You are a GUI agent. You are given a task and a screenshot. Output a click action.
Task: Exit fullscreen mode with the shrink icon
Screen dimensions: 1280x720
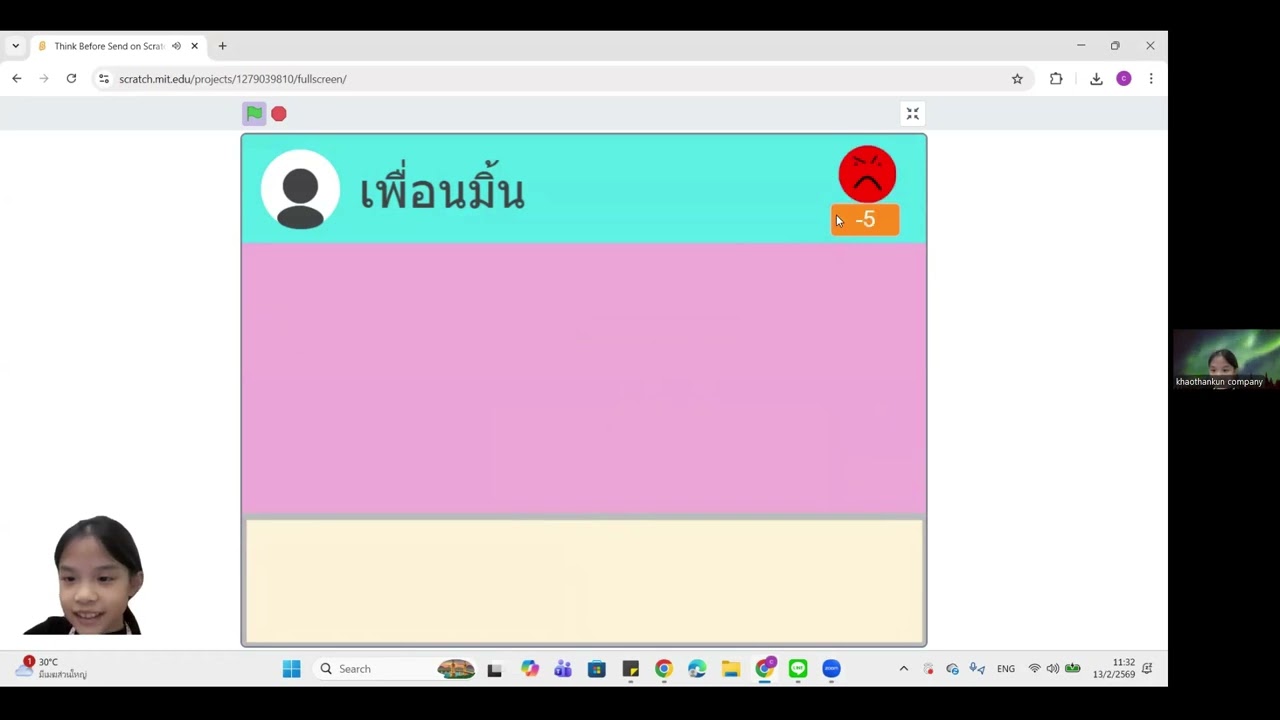click(912, 114)
